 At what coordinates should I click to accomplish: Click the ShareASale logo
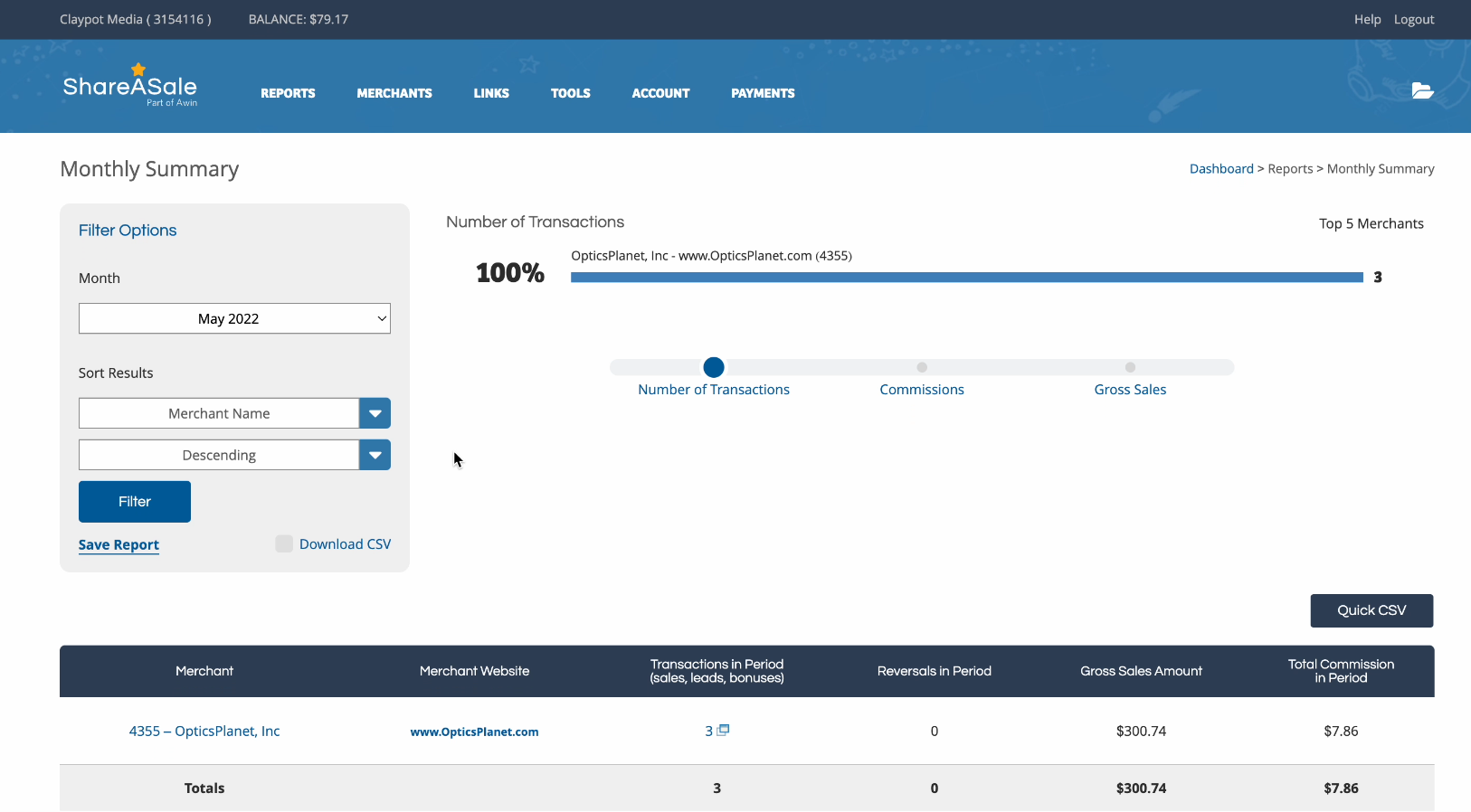click(129, 86)
